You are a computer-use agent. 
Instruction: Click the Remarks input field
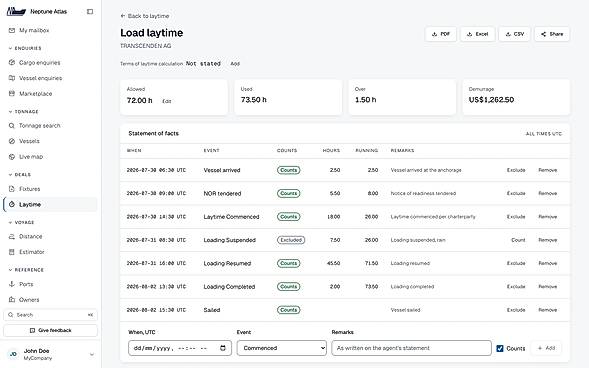411,348
